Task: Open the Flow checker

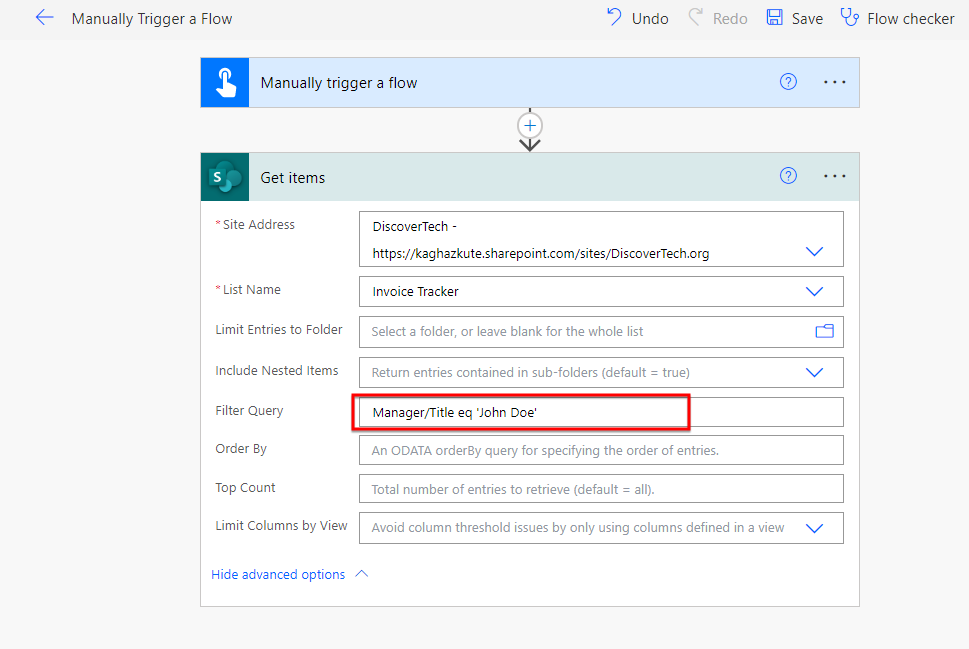Action: click(x=897, y=18)
